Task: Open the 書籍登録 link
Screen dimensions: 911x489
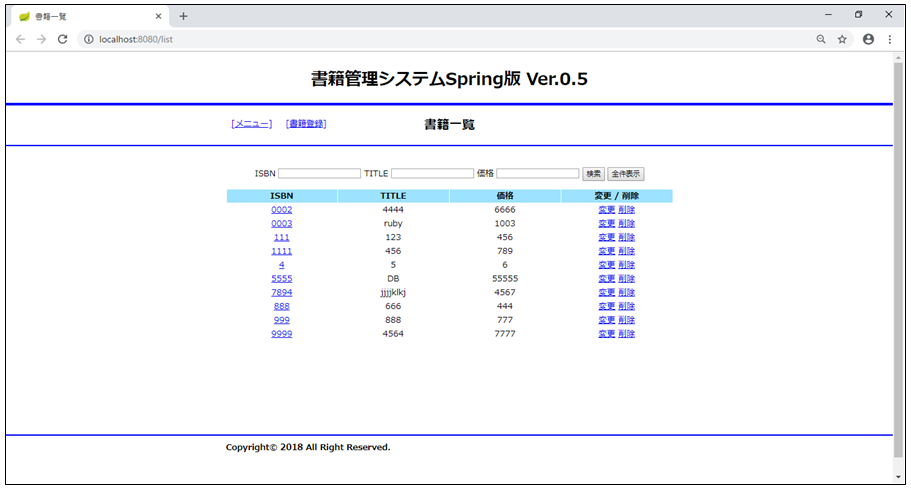Action: [x=306, y=124]
